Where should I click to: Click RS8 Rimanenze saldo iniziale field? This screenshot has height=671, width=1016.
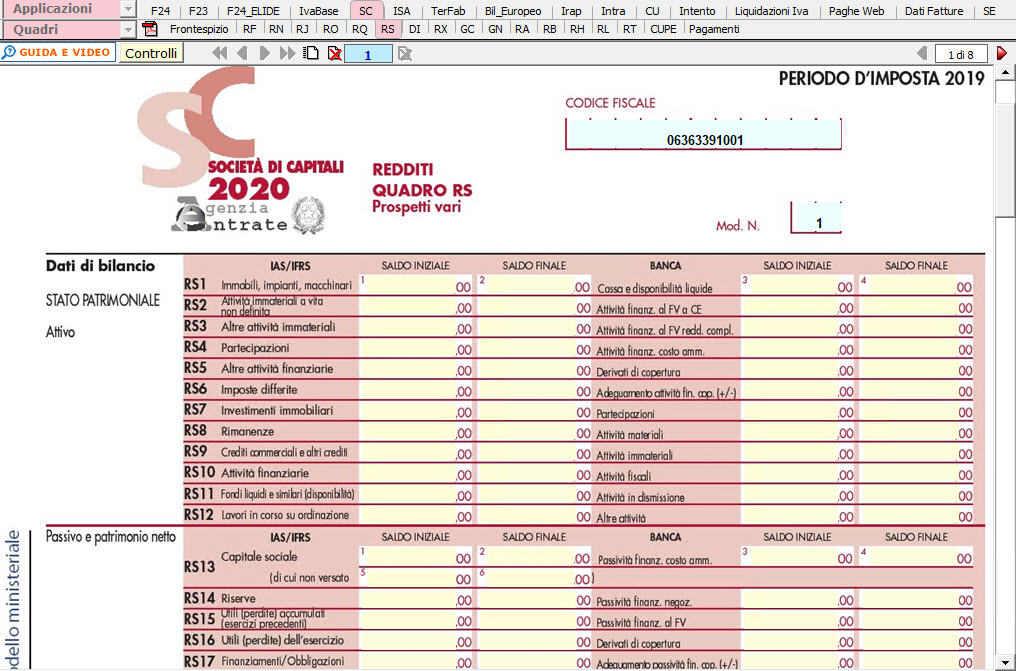415,432
